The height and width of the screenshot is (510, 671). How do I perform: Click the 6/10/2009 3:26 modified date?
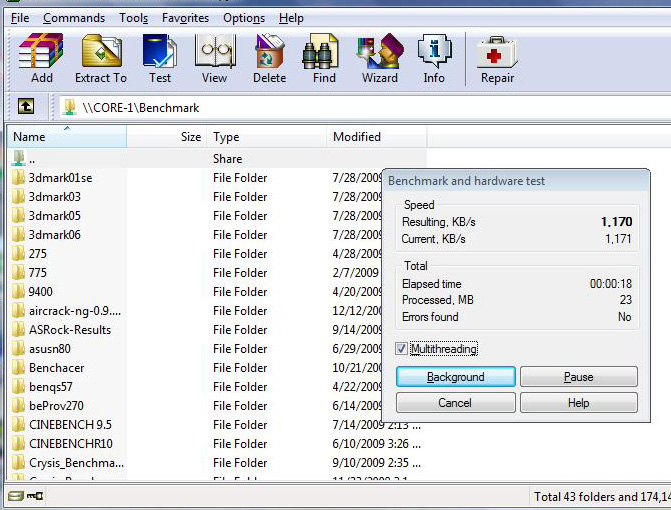pos(377,443)
